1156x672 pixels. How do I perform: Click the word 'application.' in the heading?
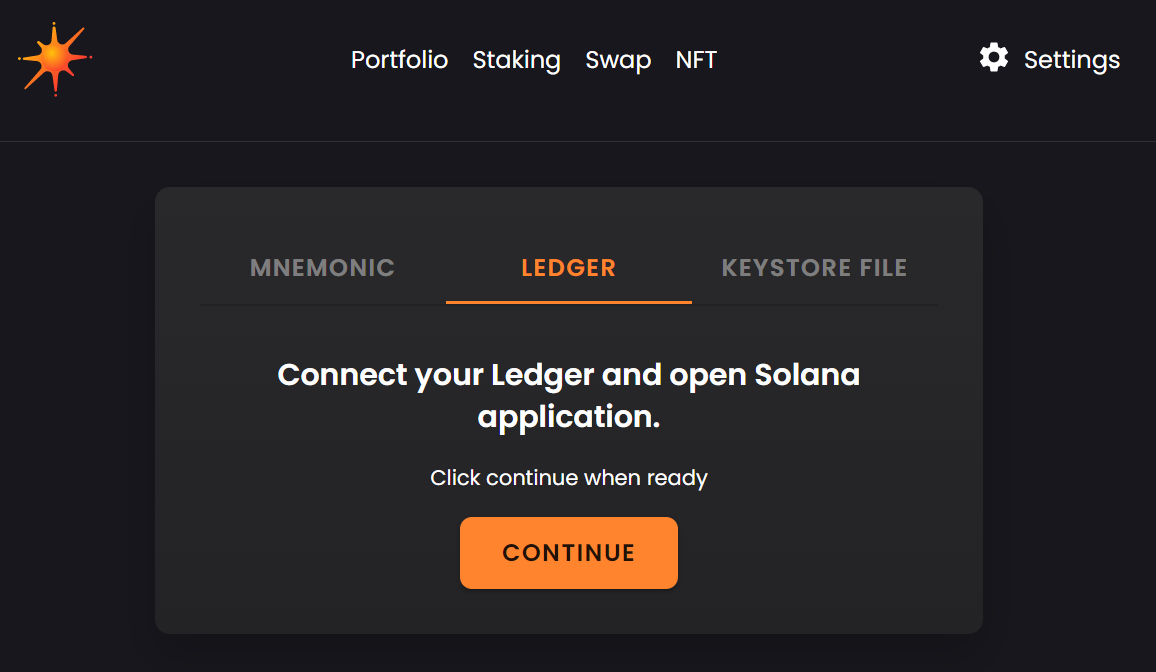click(x=568, y=417)
